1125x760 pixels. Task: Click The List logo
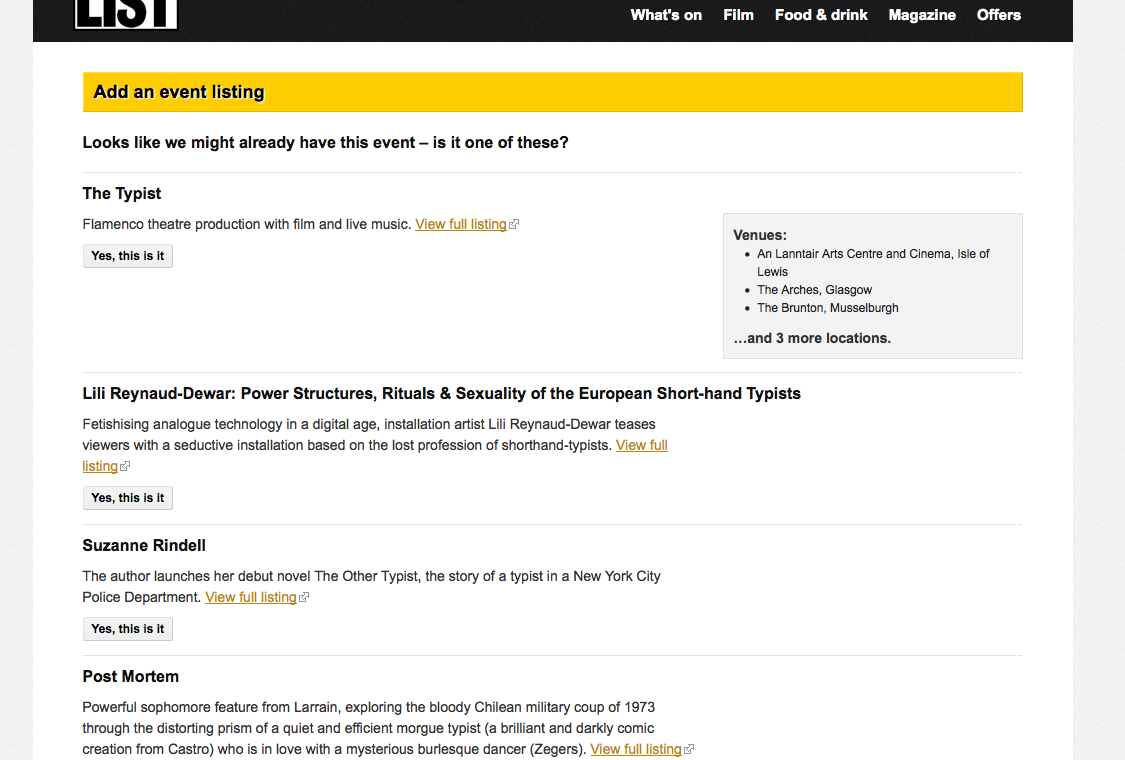126,14
